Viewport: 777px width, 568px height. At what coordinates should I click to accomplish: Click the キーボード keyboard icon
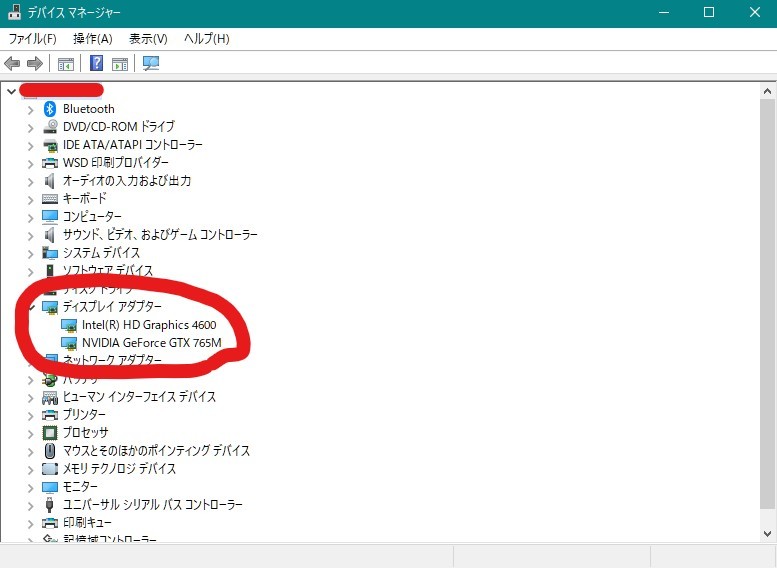[50, 199]
